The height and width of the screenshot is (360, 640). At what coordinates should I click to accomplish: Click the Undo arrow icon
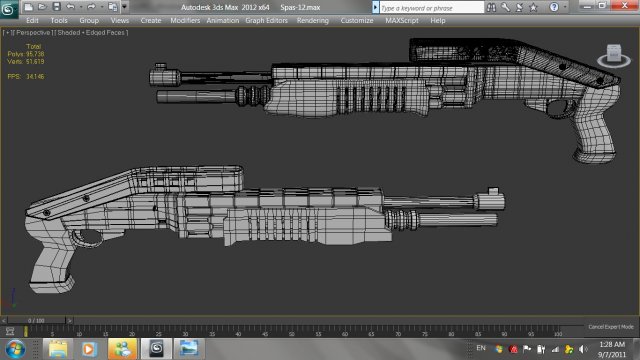point(71,7)
